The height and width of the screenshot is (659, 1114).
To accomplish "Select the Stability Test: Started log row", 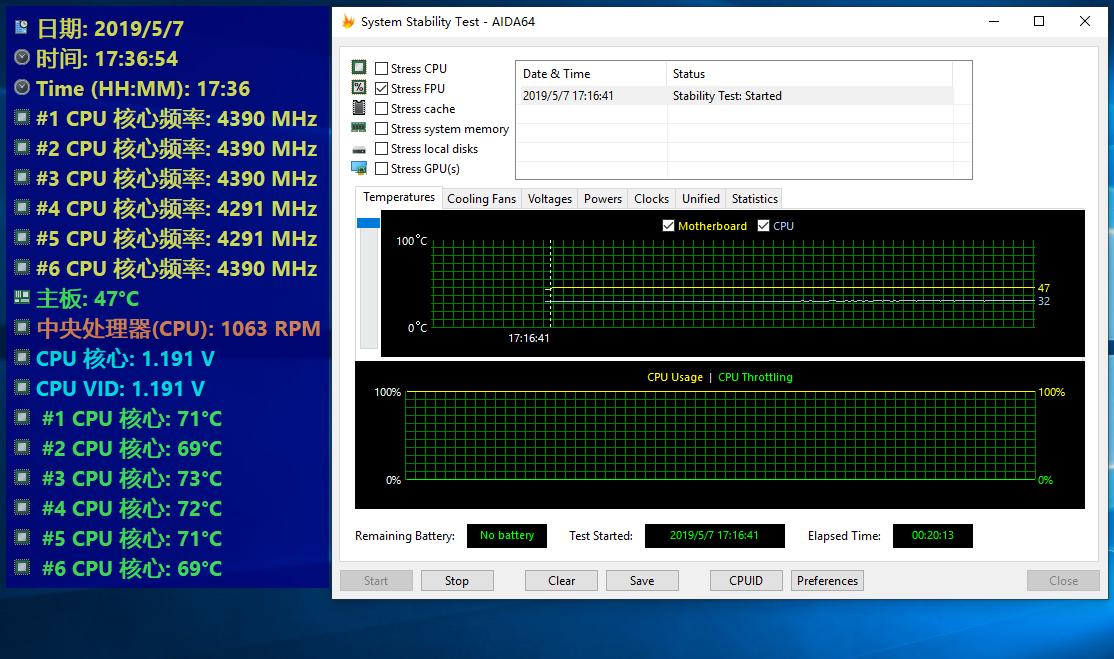I will tap(736, 96).
